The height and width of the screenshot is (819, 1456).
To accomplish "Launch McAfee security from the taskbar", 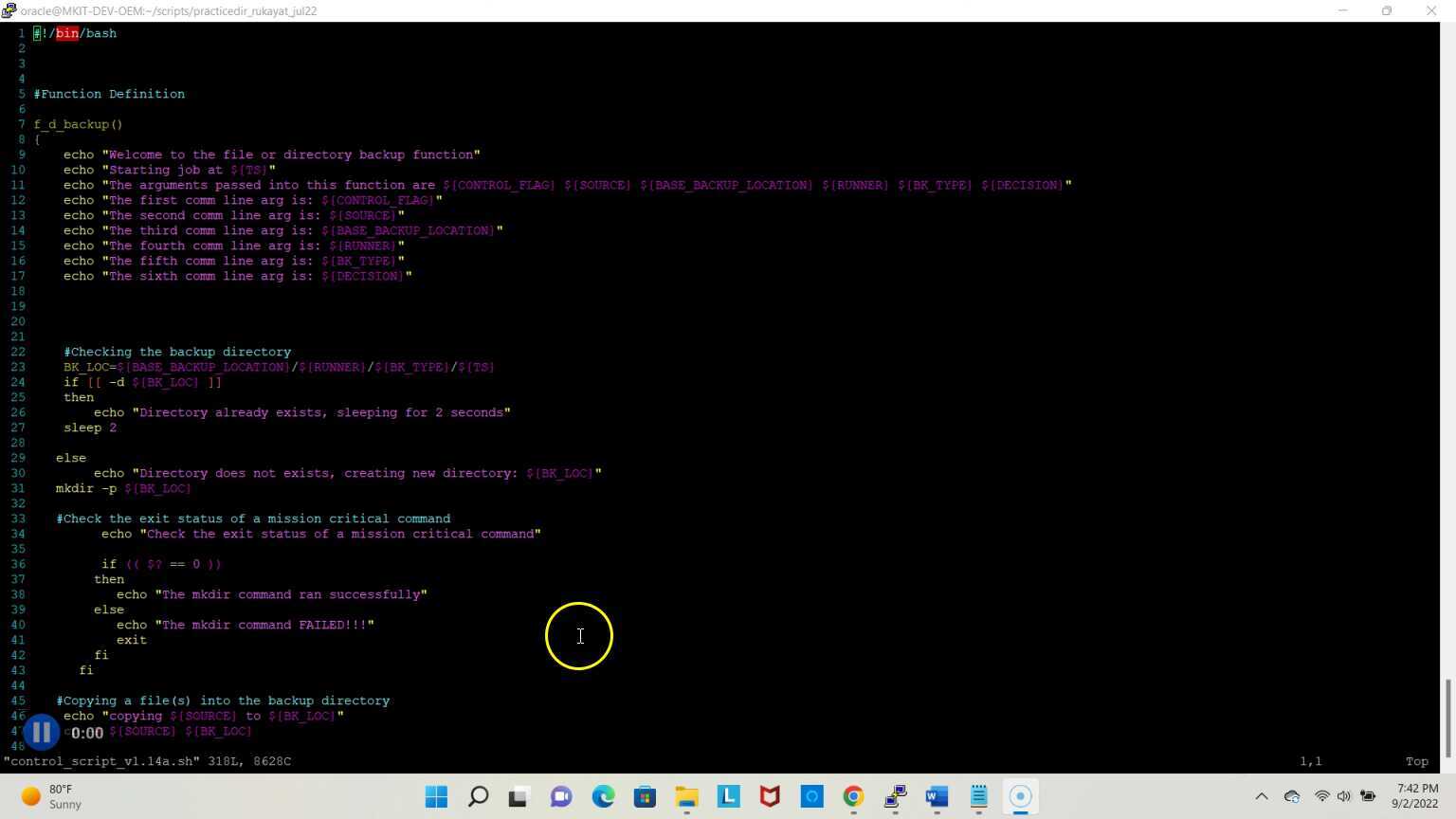I will coord(768,796).
